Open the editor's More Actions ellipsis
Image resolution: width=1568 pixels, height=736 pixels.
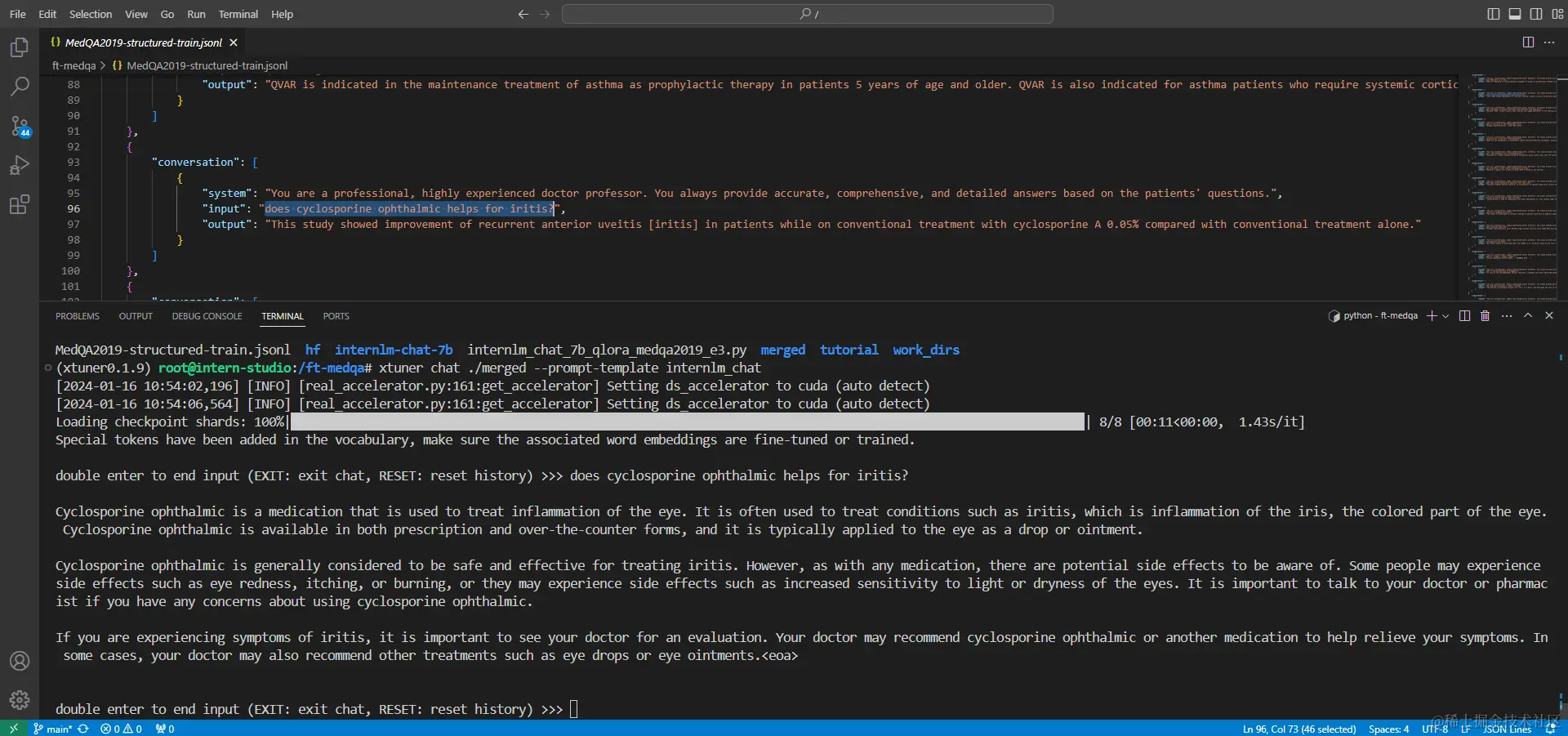pyautogui.click(x=1549, y=42)
